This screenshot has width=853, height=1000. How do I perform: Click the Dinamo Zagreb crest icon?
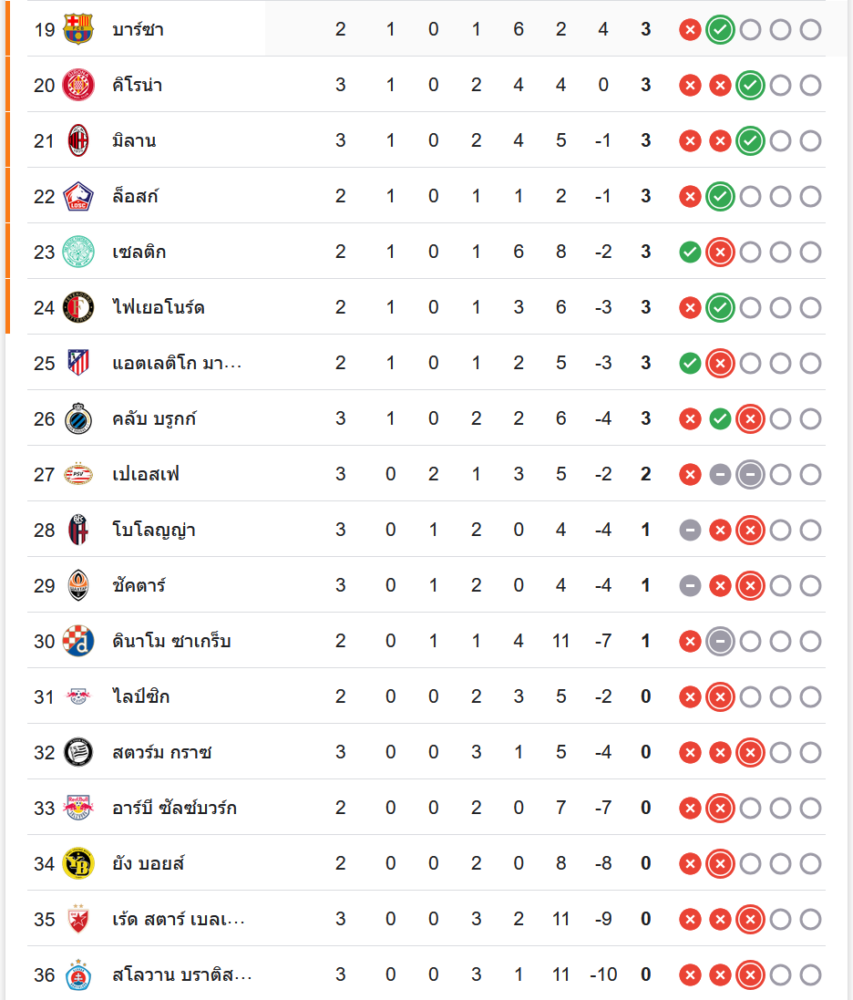[x=77, y=641]
